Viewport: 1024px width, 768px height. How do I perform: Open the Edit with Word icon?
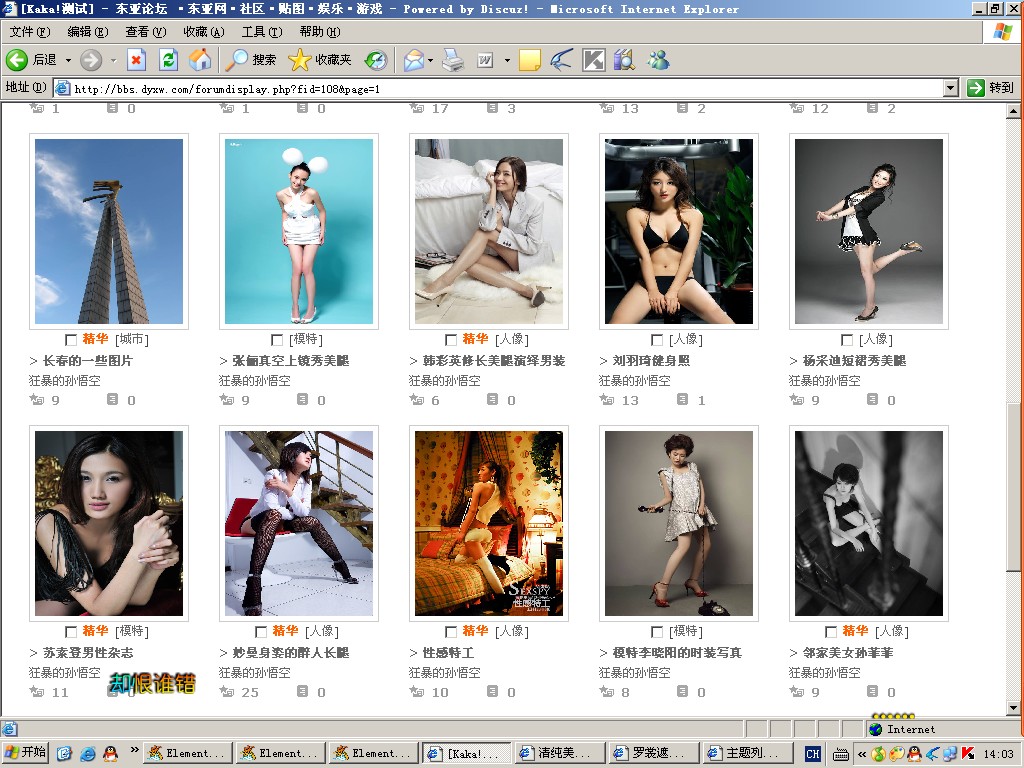(485, 60)
